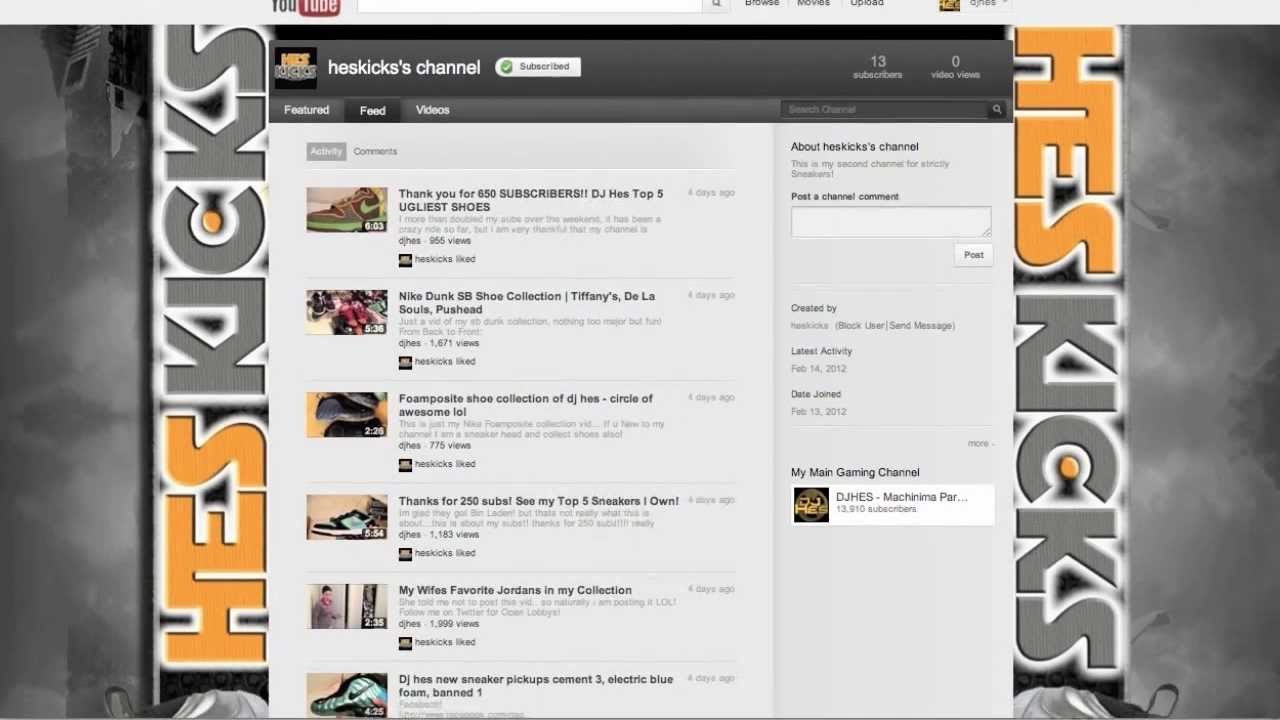Click 'heskicks' creator name under Created by
The image size is (1280, 720).
click(x=810, y=326)
